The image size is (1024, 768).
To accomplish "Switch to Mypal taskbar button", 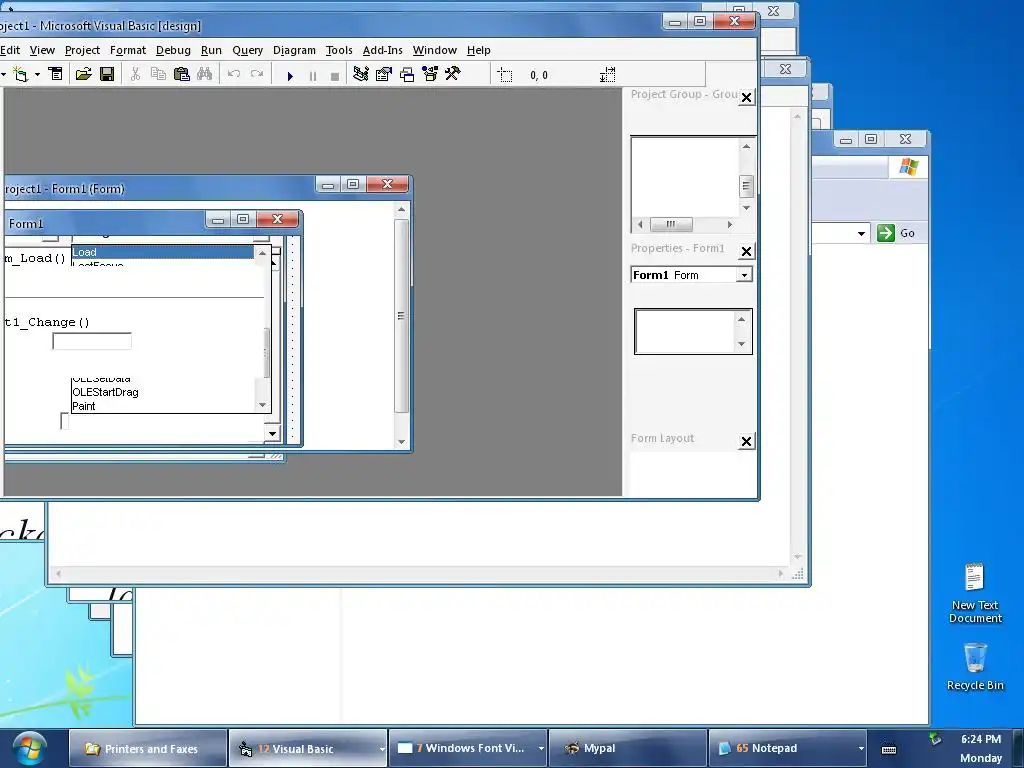I will coord(628,748).
